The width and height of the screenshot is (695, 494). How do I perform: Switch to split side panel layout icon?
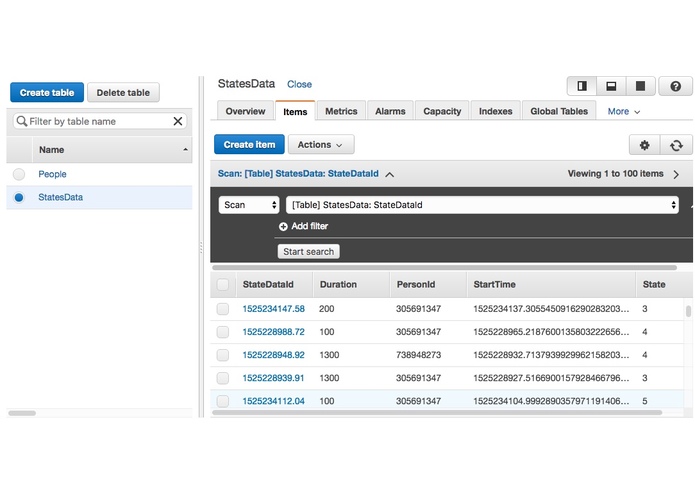click(x=582, y=86)
